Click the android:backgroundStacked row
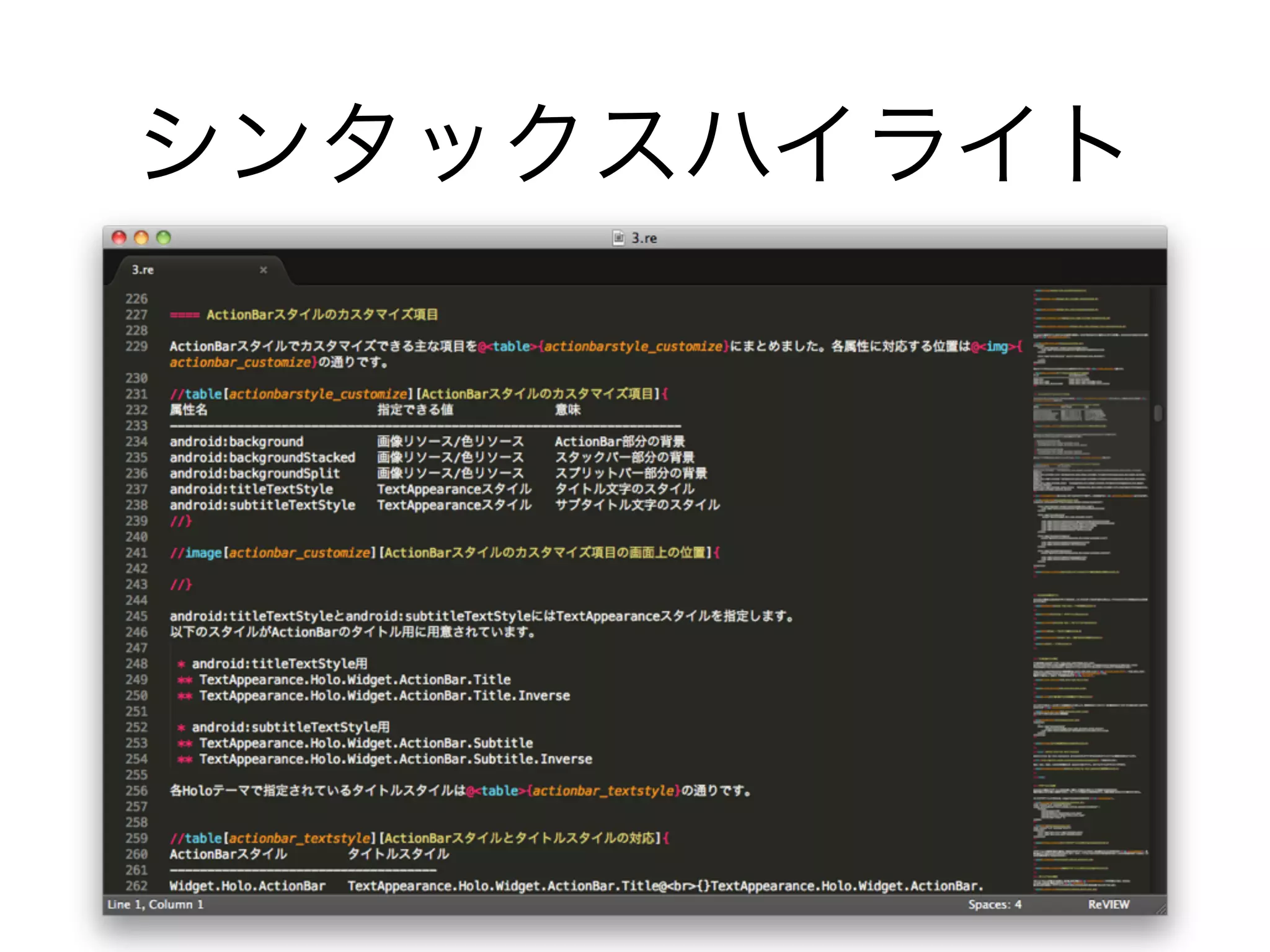 coord(432,457)
